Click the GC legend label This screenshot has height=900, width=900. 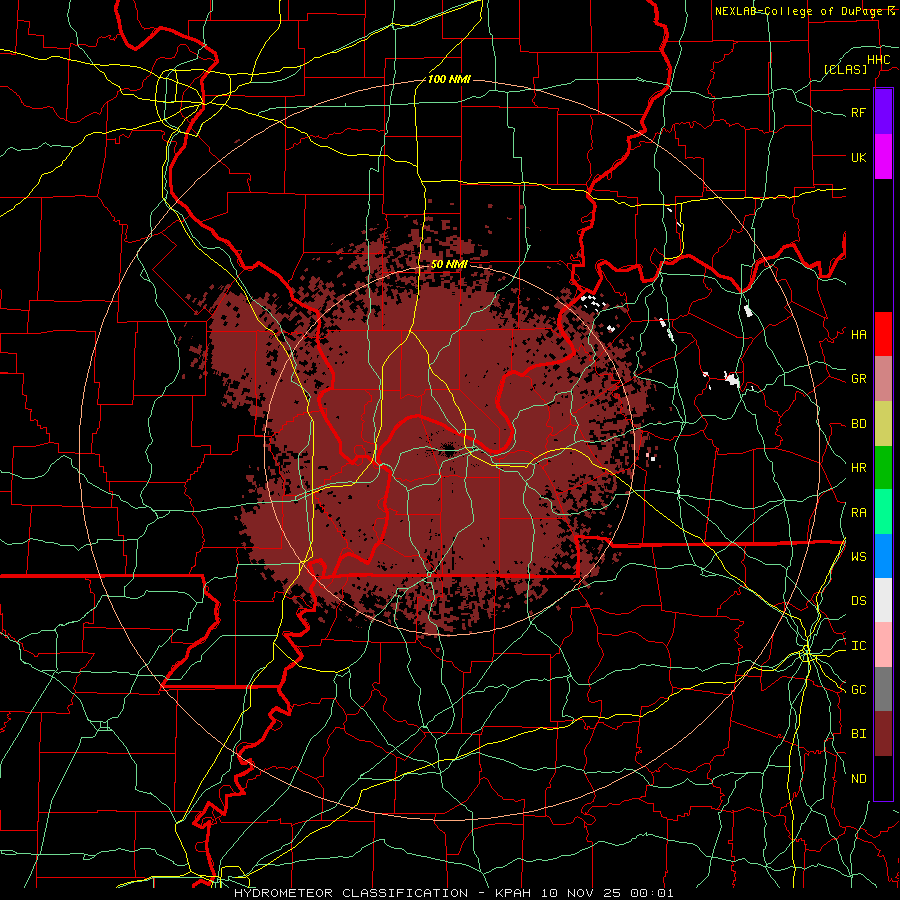click(859, 689)
